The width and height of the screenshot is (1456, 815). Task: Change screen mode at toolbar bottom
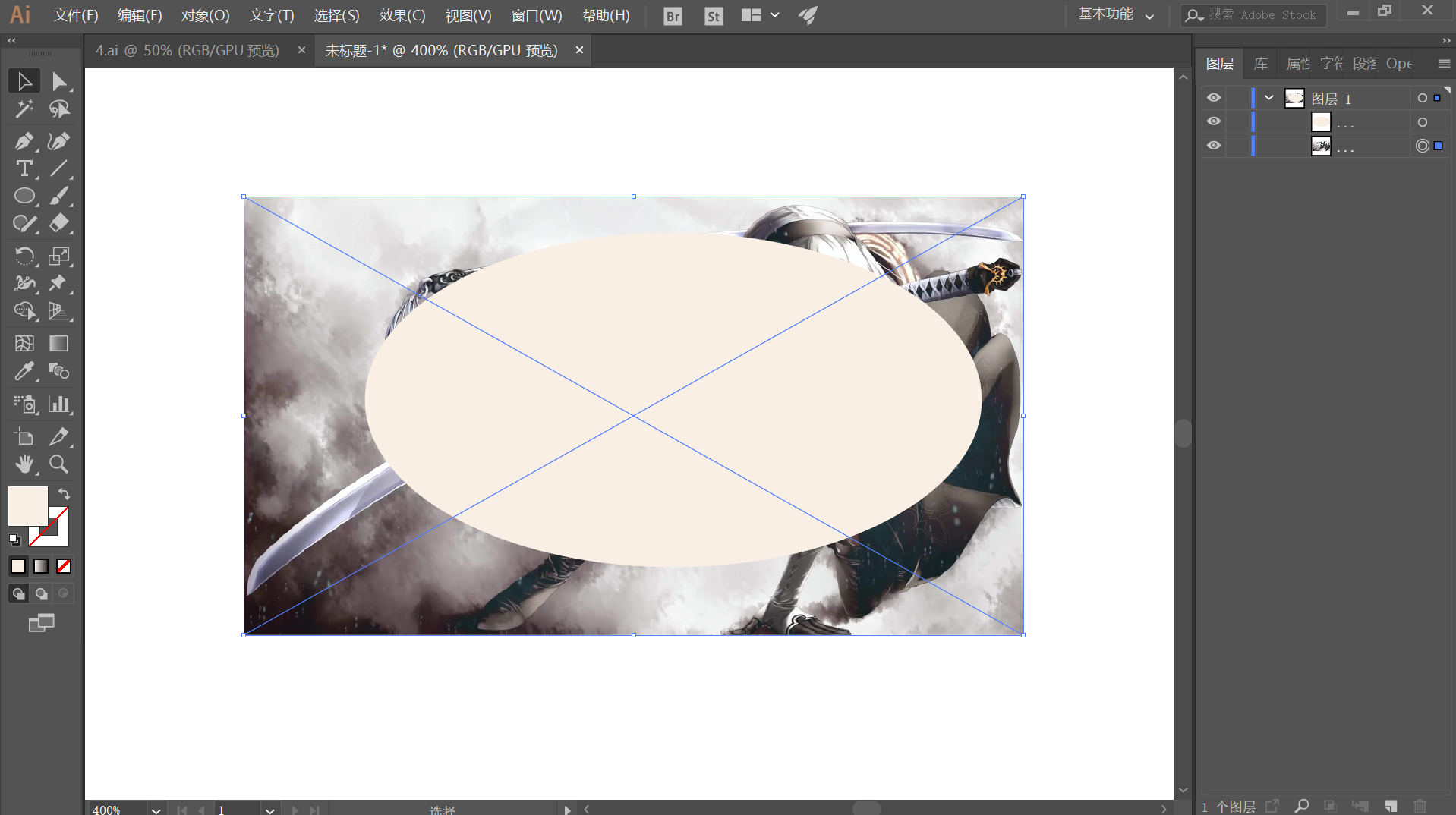[x=42, y=623]
